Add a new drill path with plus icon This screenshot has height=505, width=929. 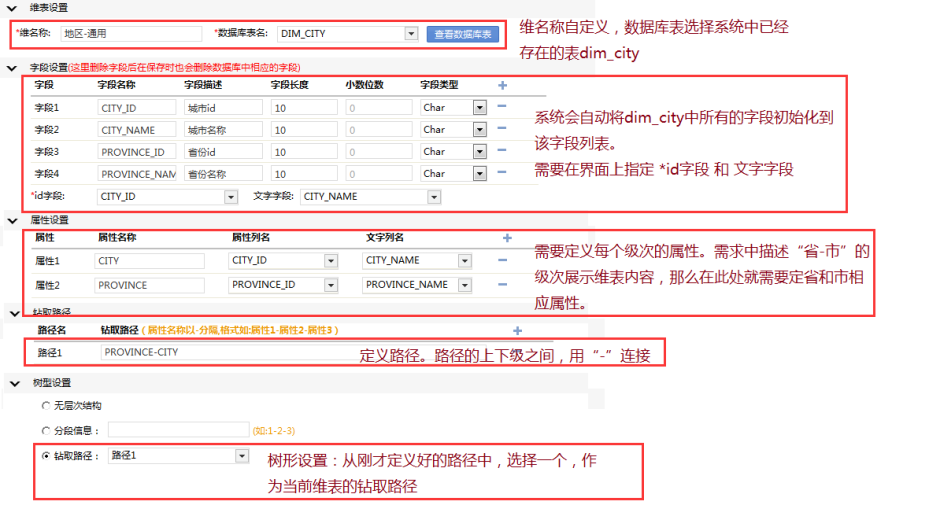point(517,330)
